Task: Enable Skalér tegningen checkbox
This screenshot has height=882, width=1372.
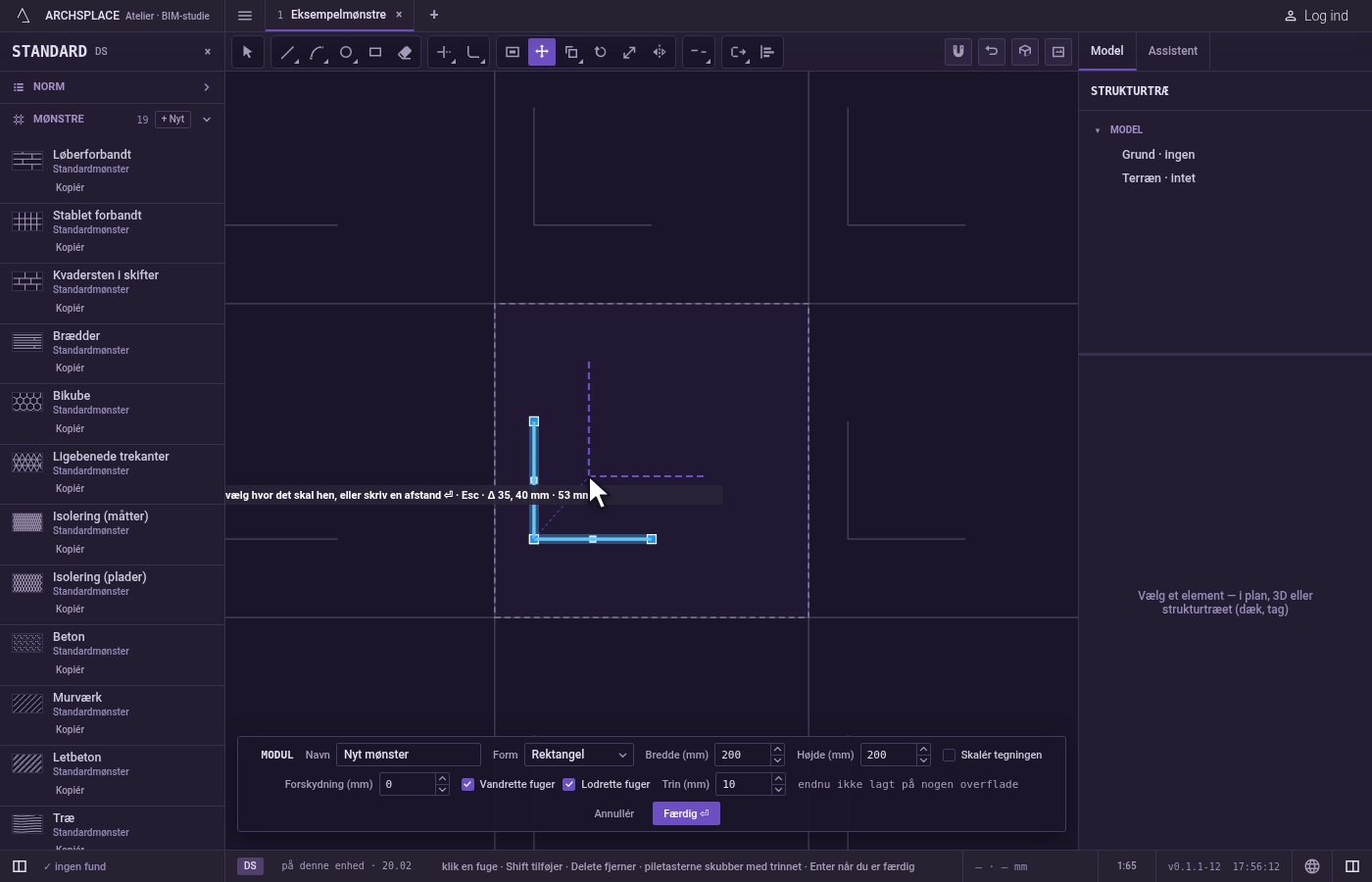Action: (949, 755)
